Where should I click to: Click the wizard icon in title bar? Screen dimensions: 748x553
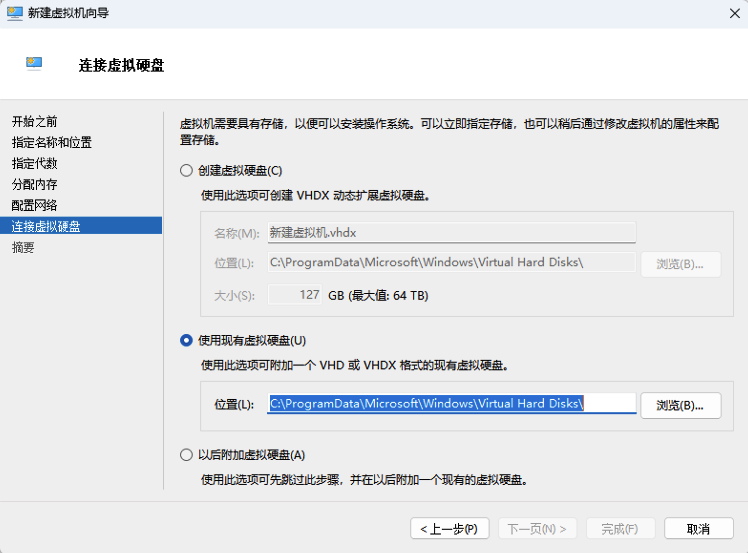[x=16, y=13]
